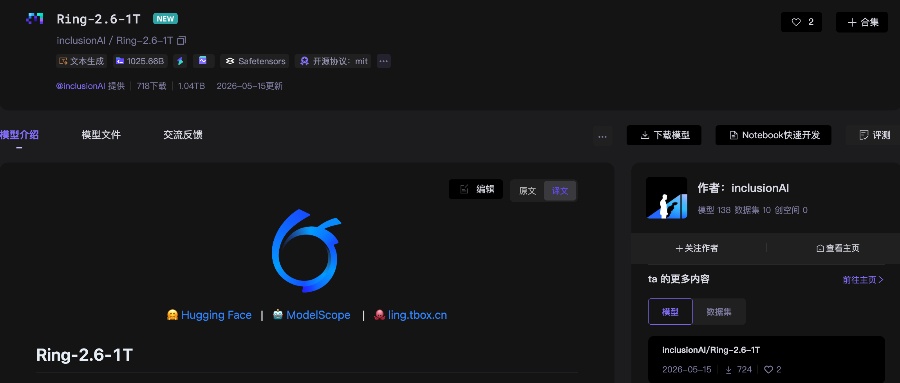The image size is (900, 383).
Task: Click the Safetensors tag
Action: coord(254,61)
